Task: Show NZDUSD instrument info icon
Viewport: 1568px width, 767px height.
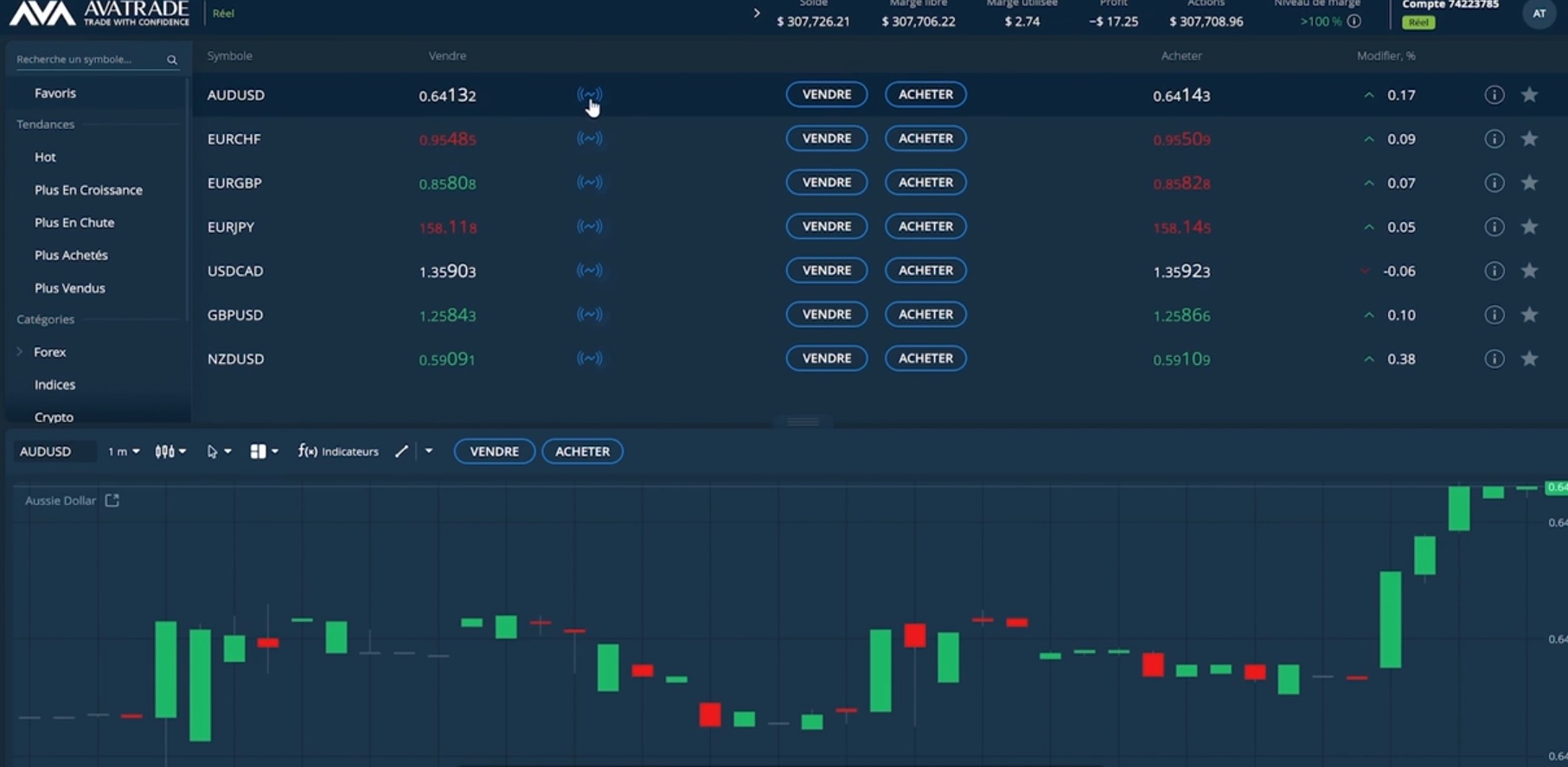Action: (1494, 359)
